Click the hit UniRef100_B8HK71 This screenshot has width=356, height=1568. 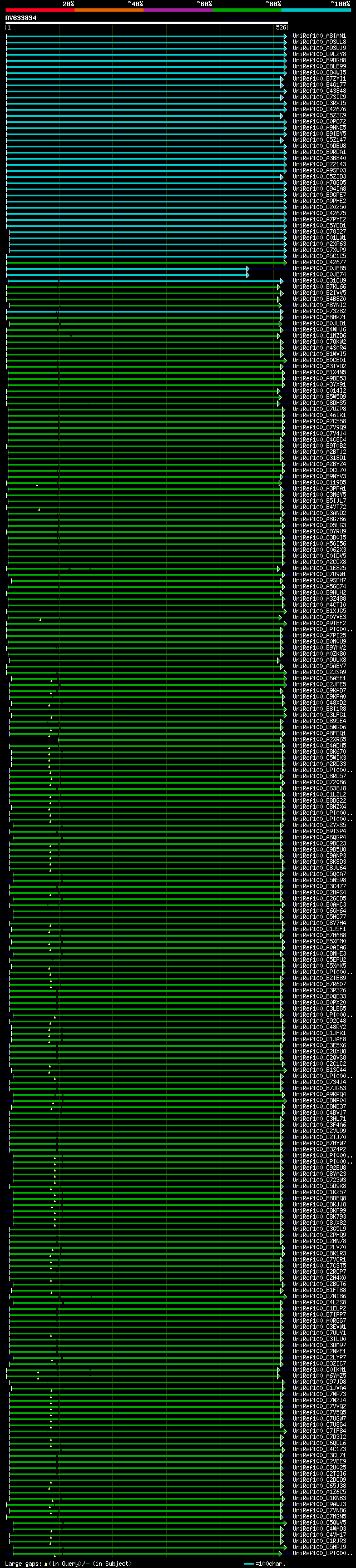319,317
